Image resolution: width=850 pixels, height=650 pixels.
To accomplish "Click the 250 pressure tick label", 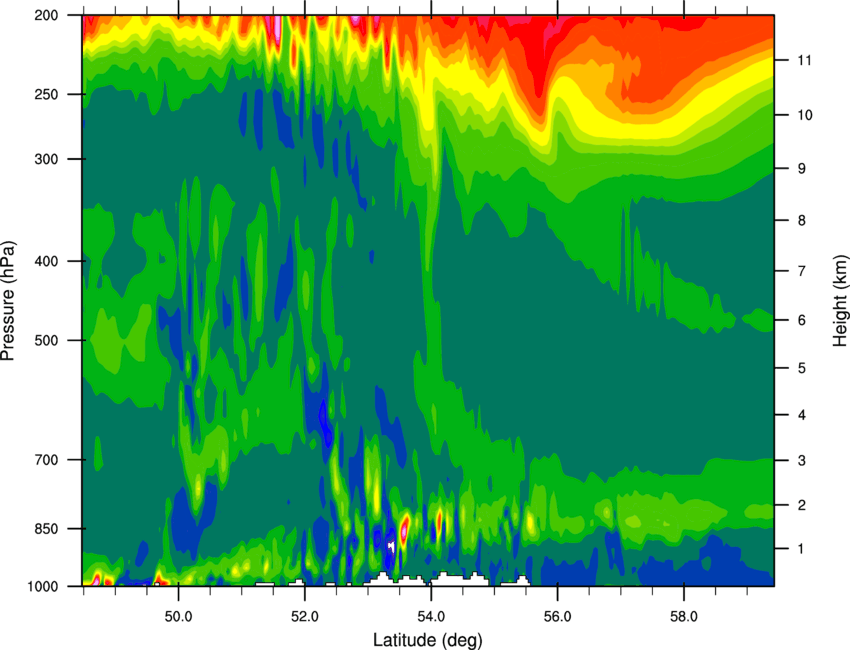I will [x=47, y=94].
